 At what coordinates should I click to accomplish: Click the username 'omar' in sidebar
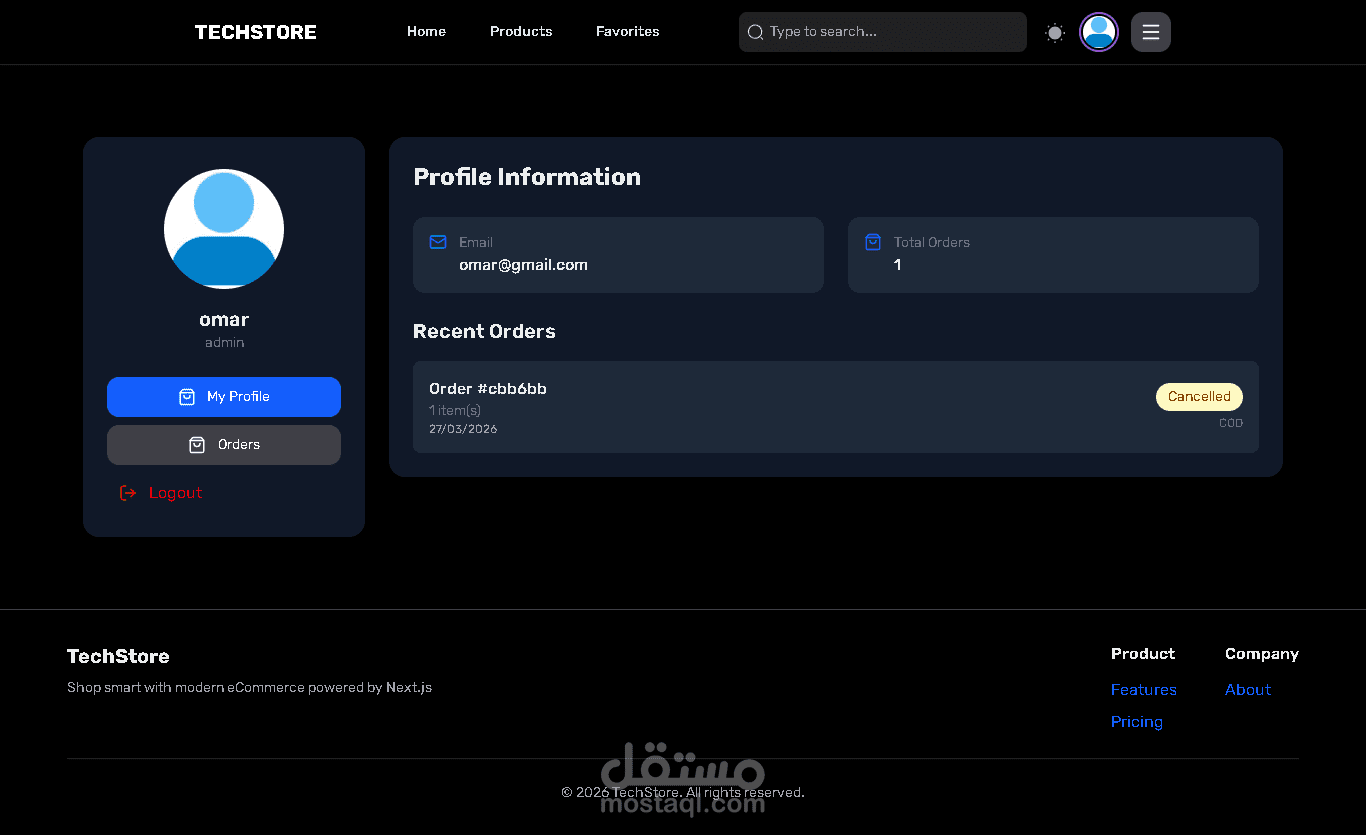point(224,319)
